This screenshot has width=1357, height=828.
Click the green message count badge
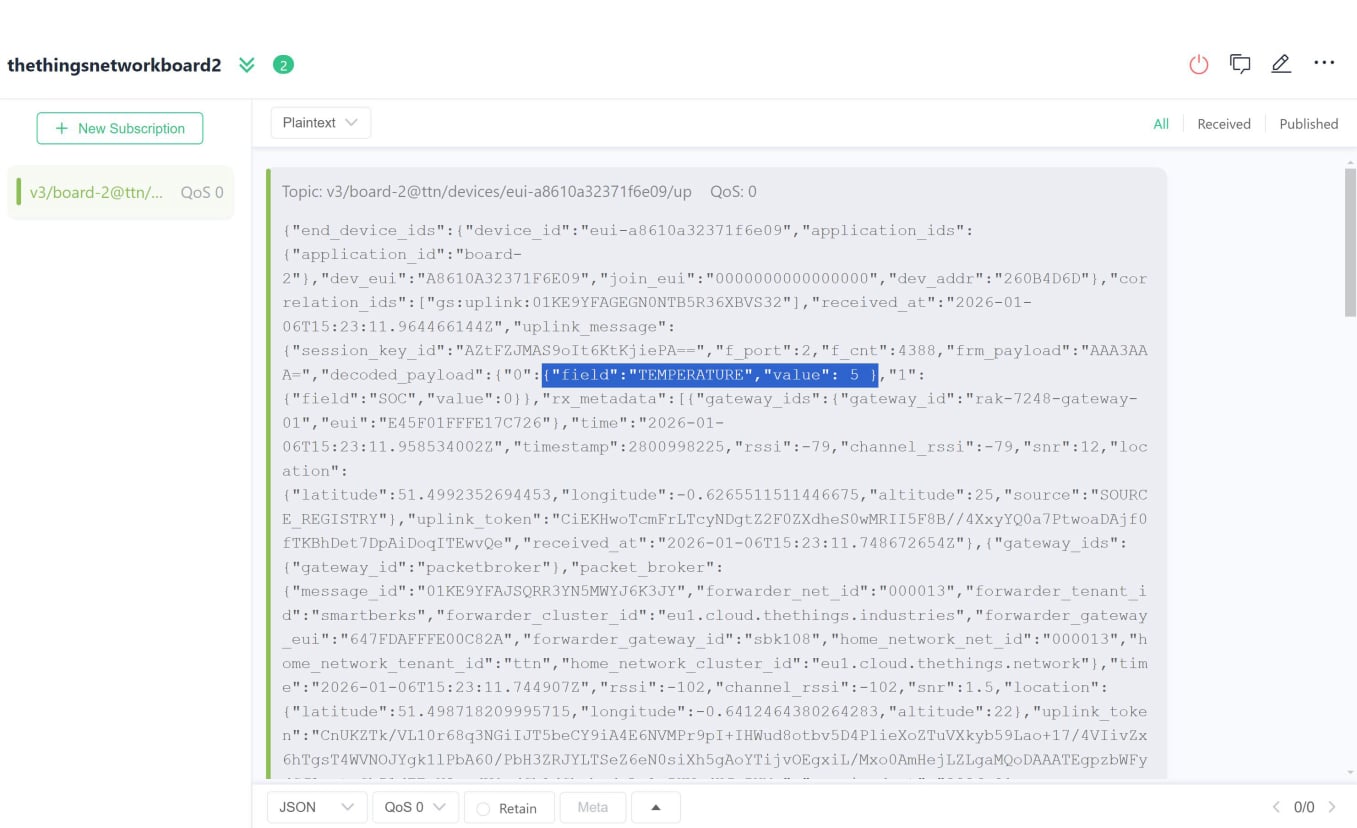(283, 65)
